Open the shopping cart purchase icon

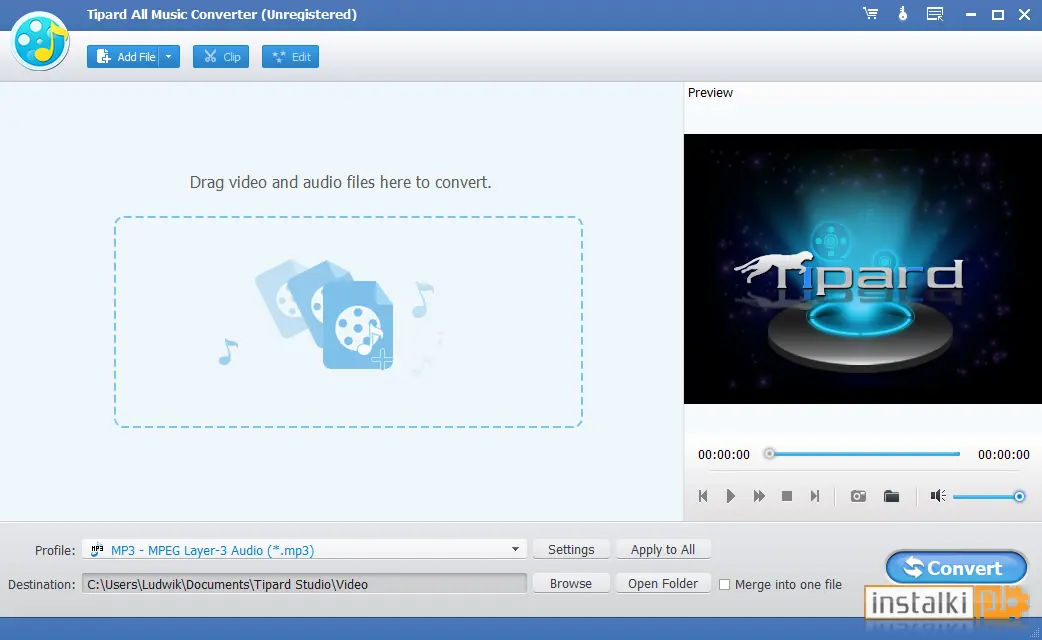[x=870, y=13]
